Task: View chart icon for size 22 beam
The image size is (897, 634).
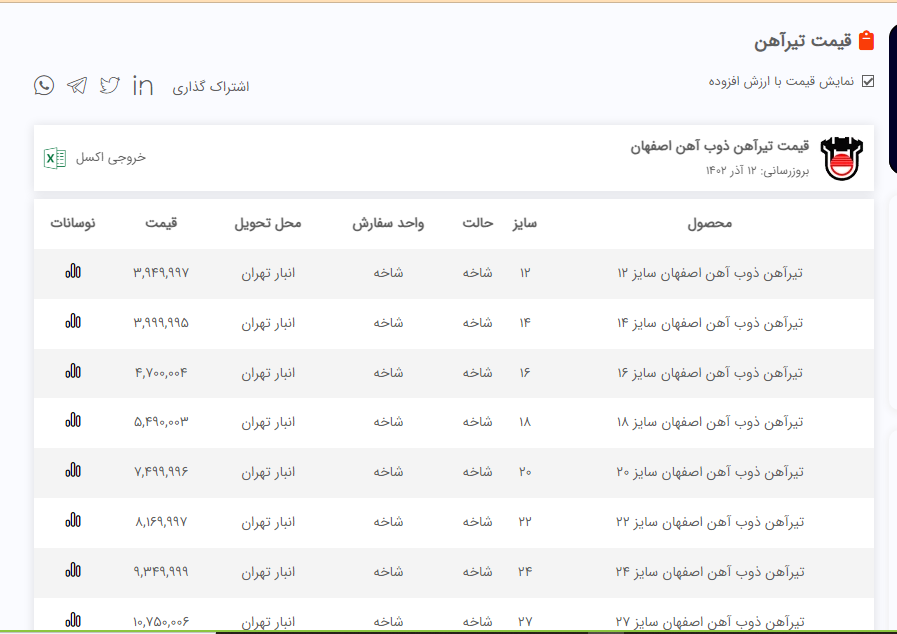Action: 73,521
